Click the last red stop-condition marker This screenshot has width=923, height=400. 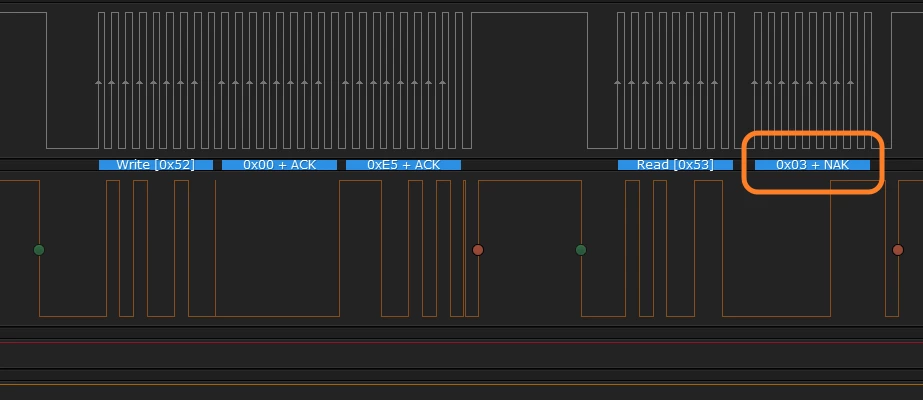898,250
